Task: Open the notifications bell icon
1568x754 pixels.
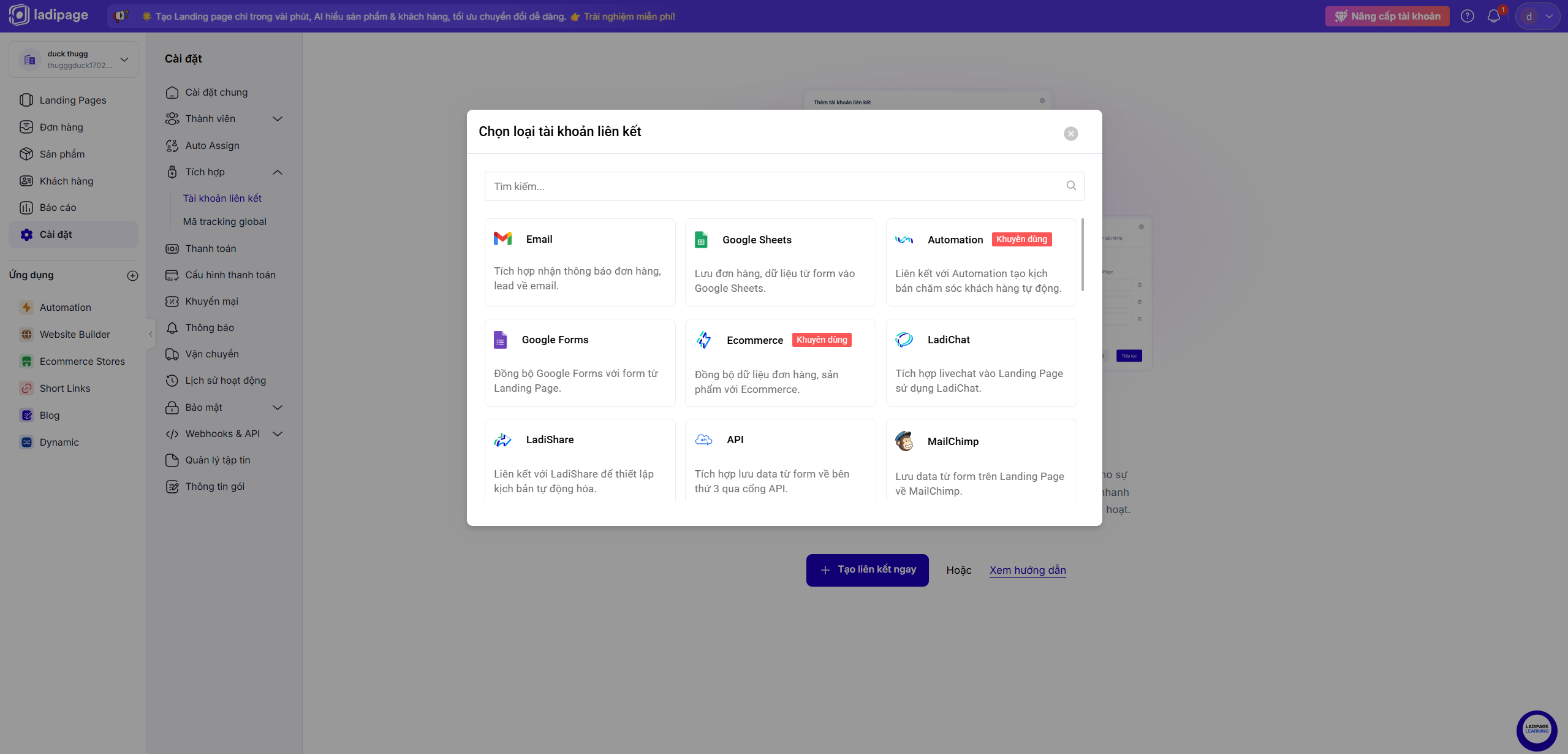Action: click(x=1494, y=17)
